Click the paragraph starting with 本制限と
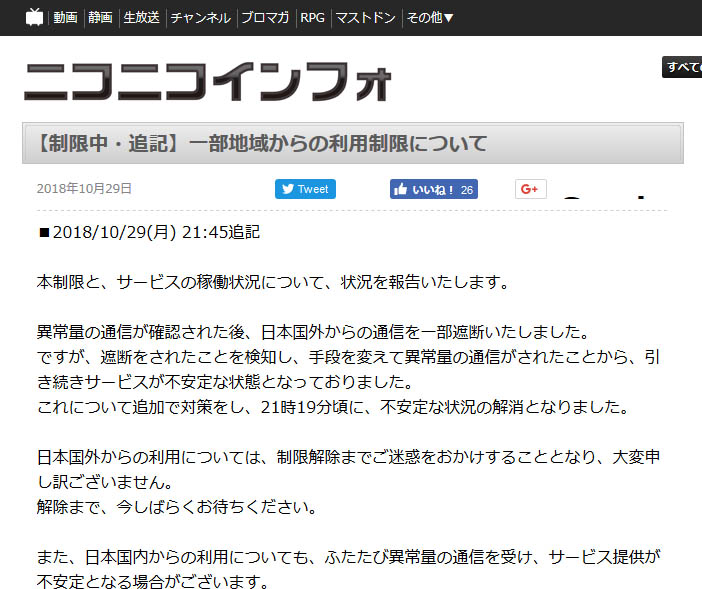Screen dimensions: 702x589 pyautogui.click(x=273, y=281)
